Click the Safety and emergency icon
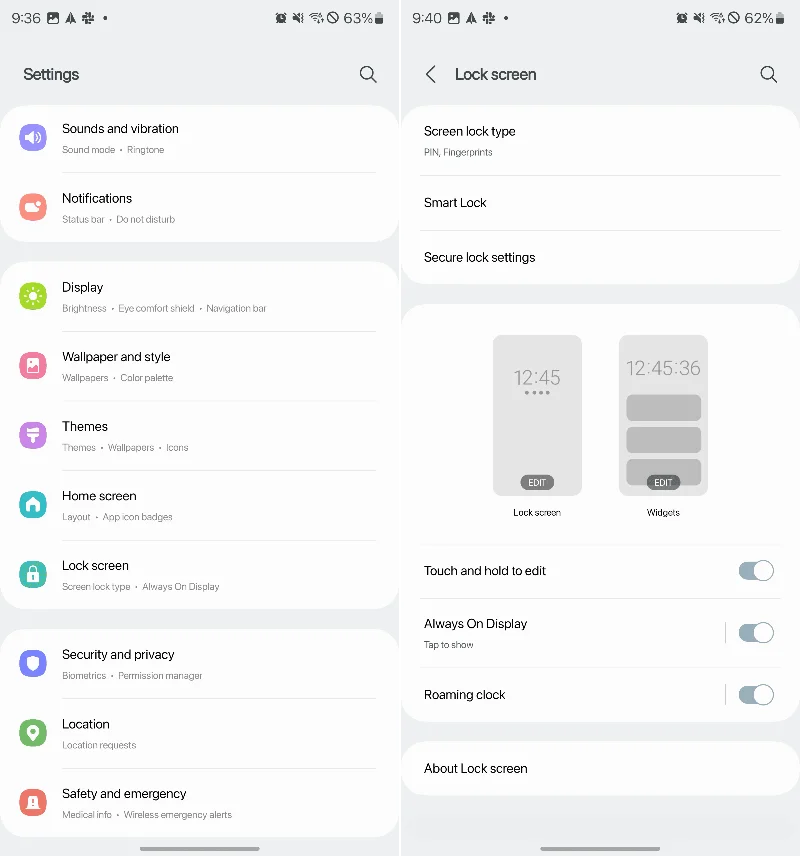The height and width of the screenshot is (856, 800). pyautogui.click(x=33, y=802)
